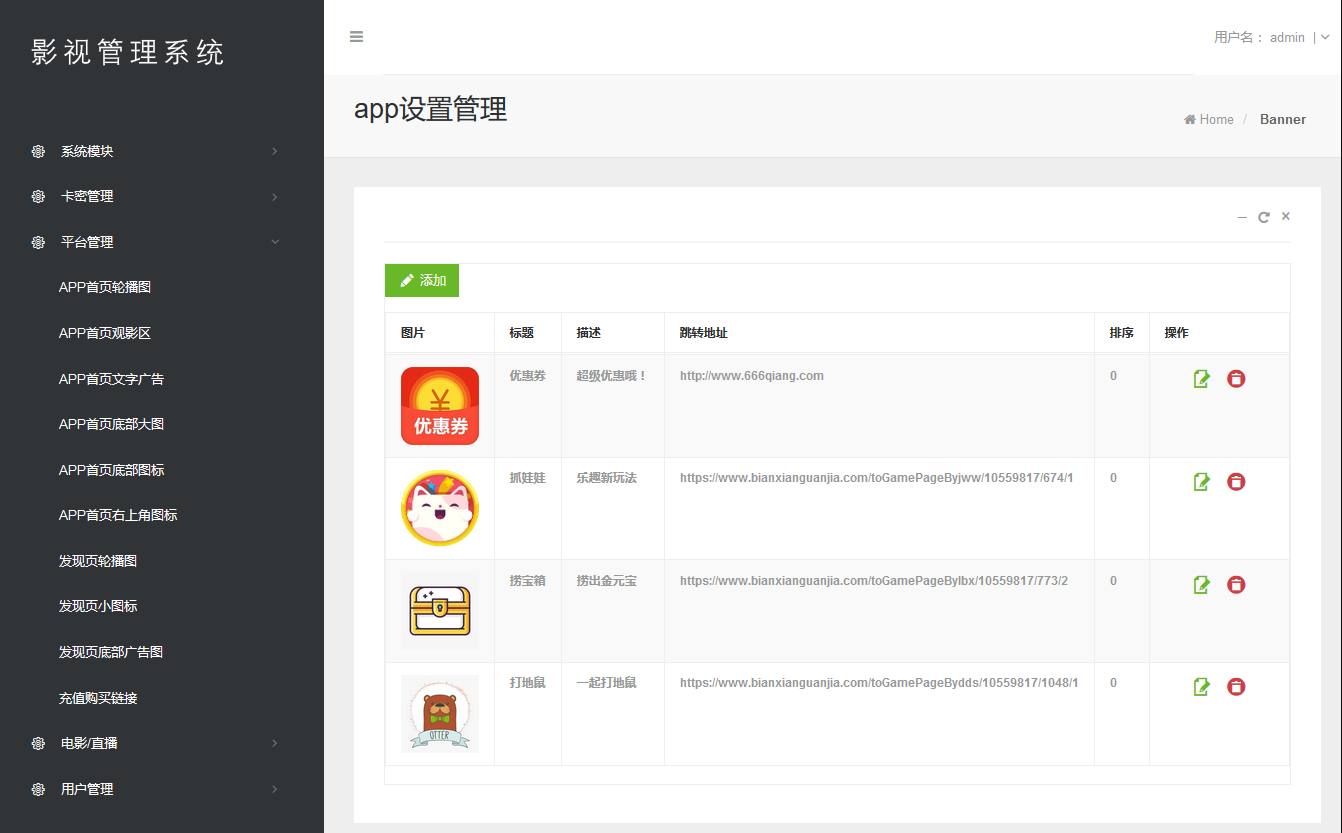Click the 优惠券 coupon thumbnail image
Screen dimensions: 1342x833
pyautogui.click(x=440, y=406)
